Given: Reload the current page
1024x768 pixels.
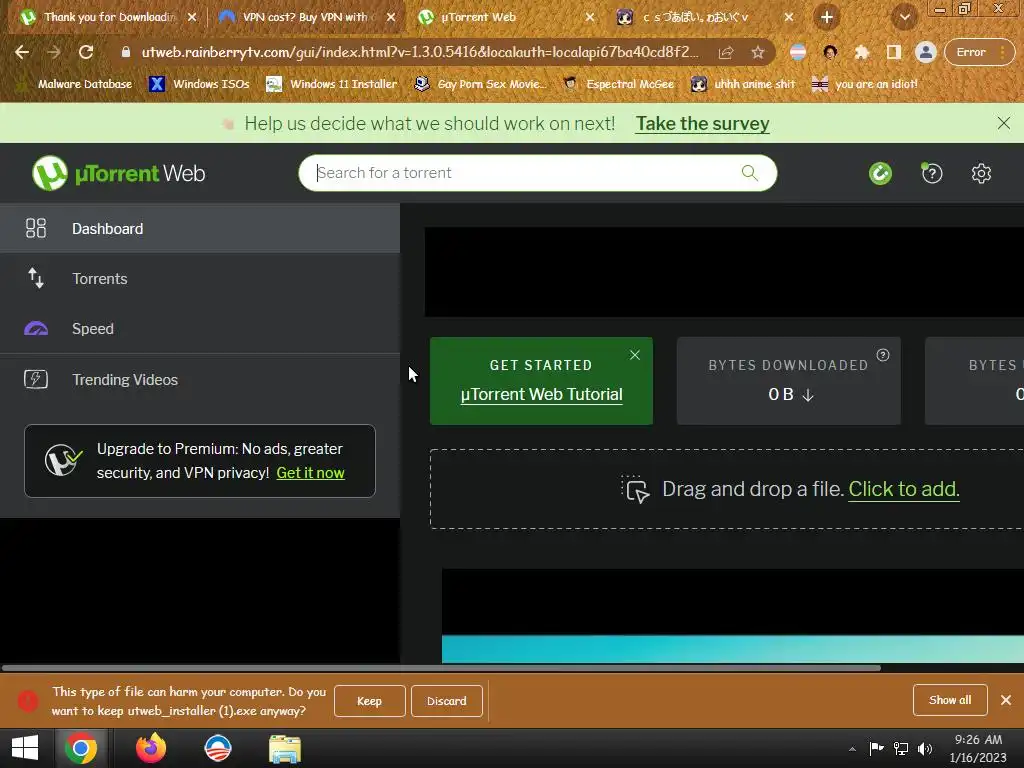Looking at the screenshot, I should coord(86,52).
